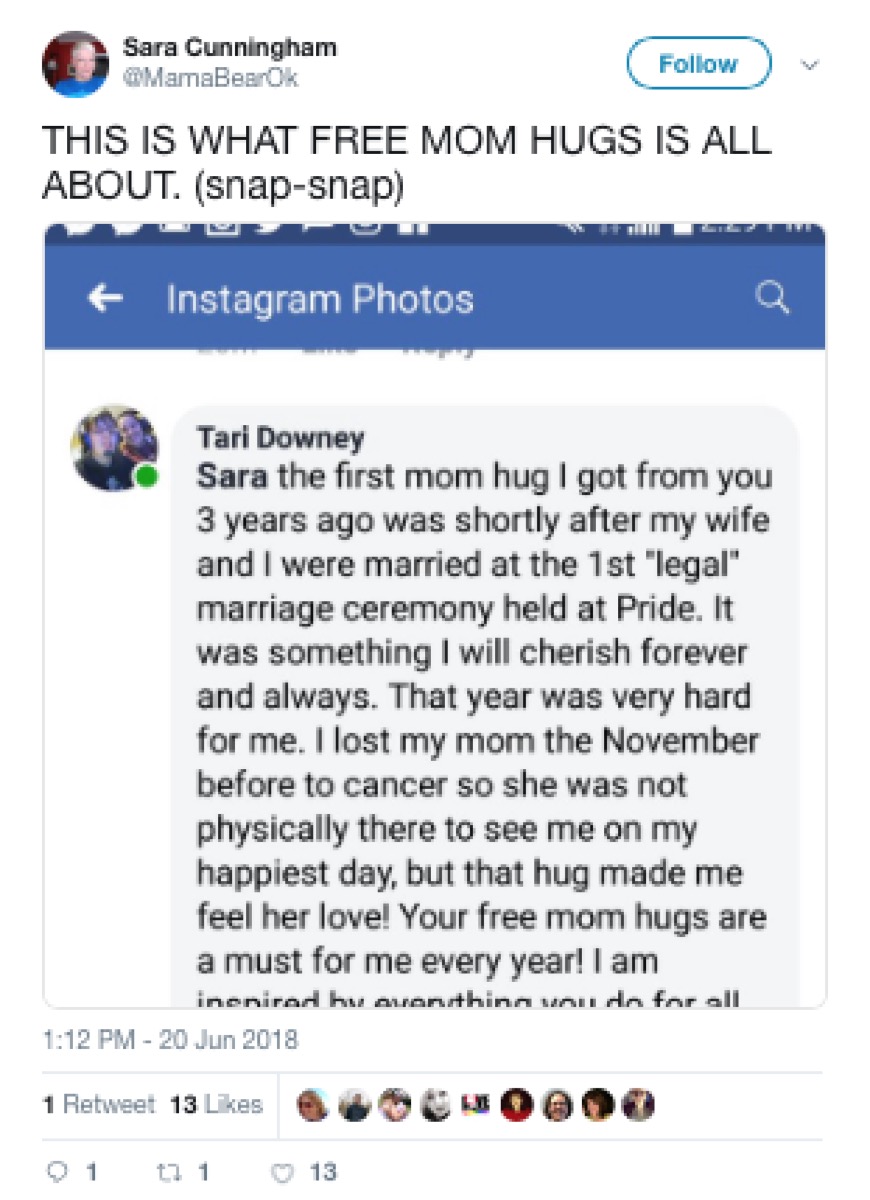Click the last liker avatar in the row

click(x=638, y=1105)
